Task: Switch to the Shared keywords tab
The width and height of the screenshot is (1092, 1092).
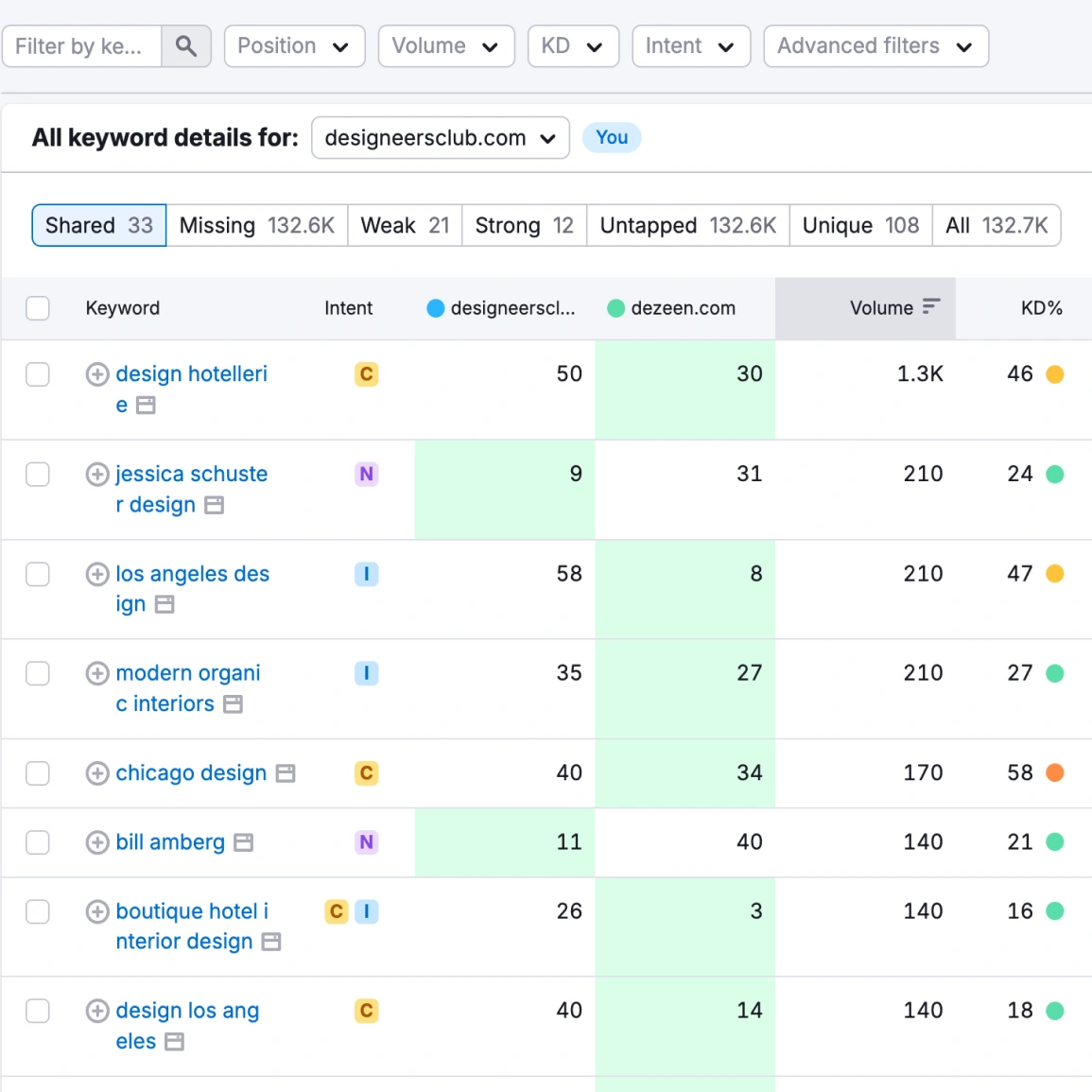Action: pos(98,225)
